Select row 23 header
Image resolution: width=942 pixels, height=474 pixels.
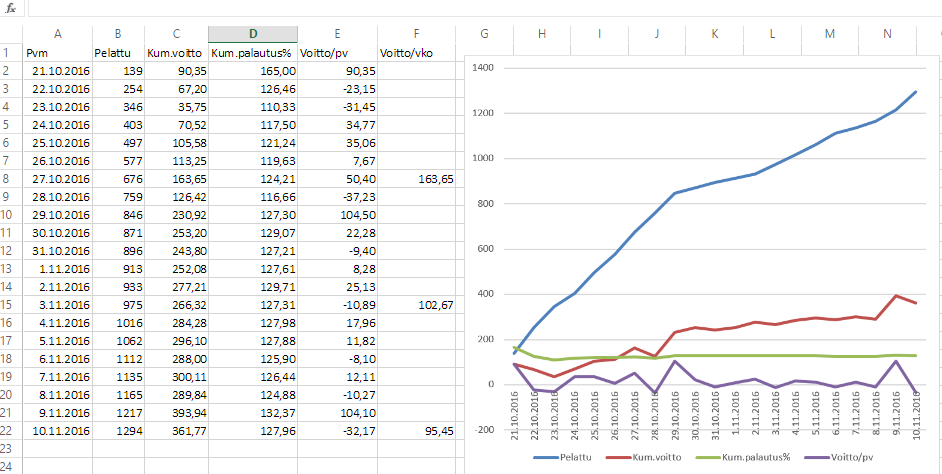(x=11, y=449)
